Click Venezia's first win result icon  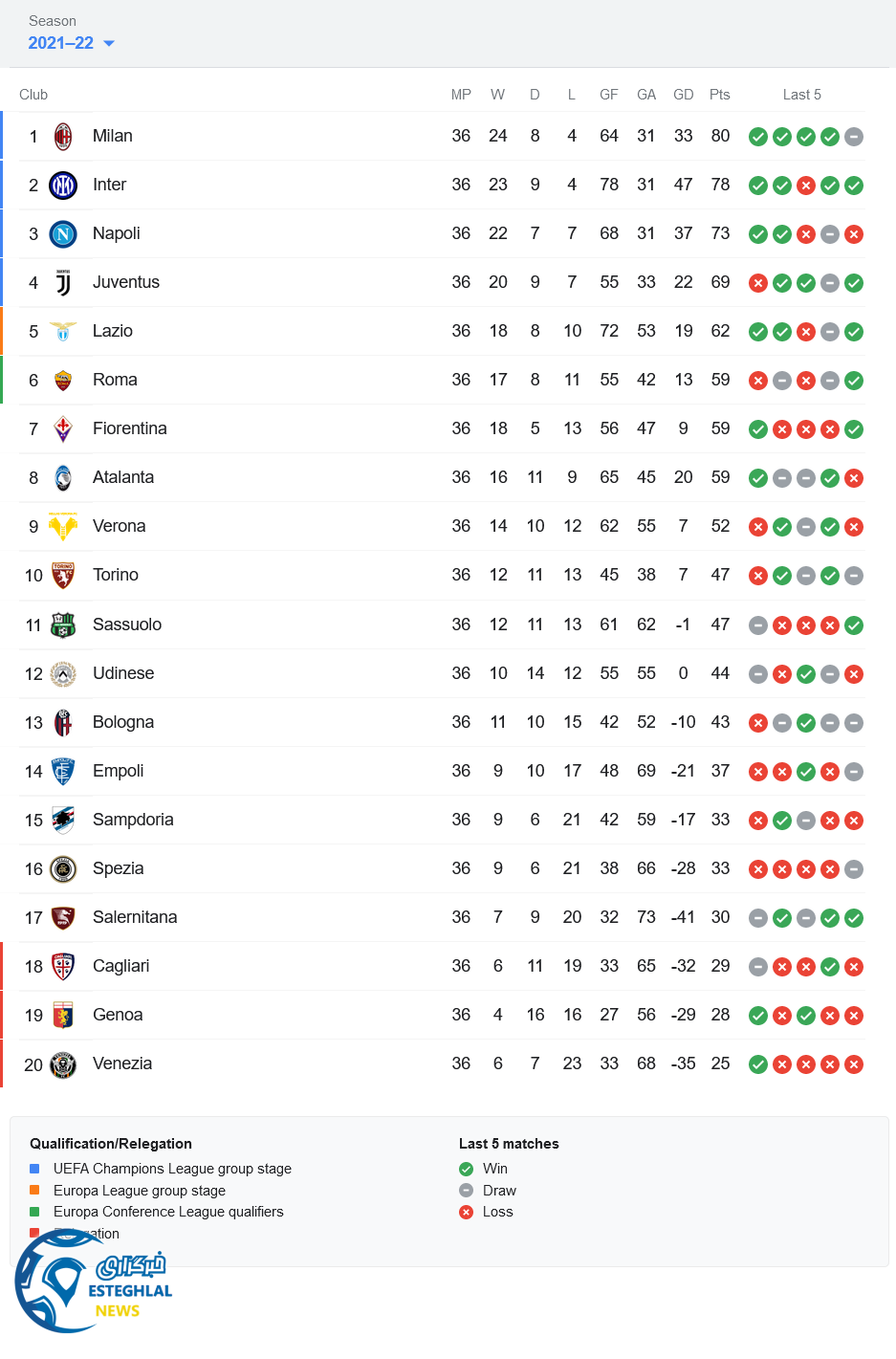click(x=758, y=1064)
